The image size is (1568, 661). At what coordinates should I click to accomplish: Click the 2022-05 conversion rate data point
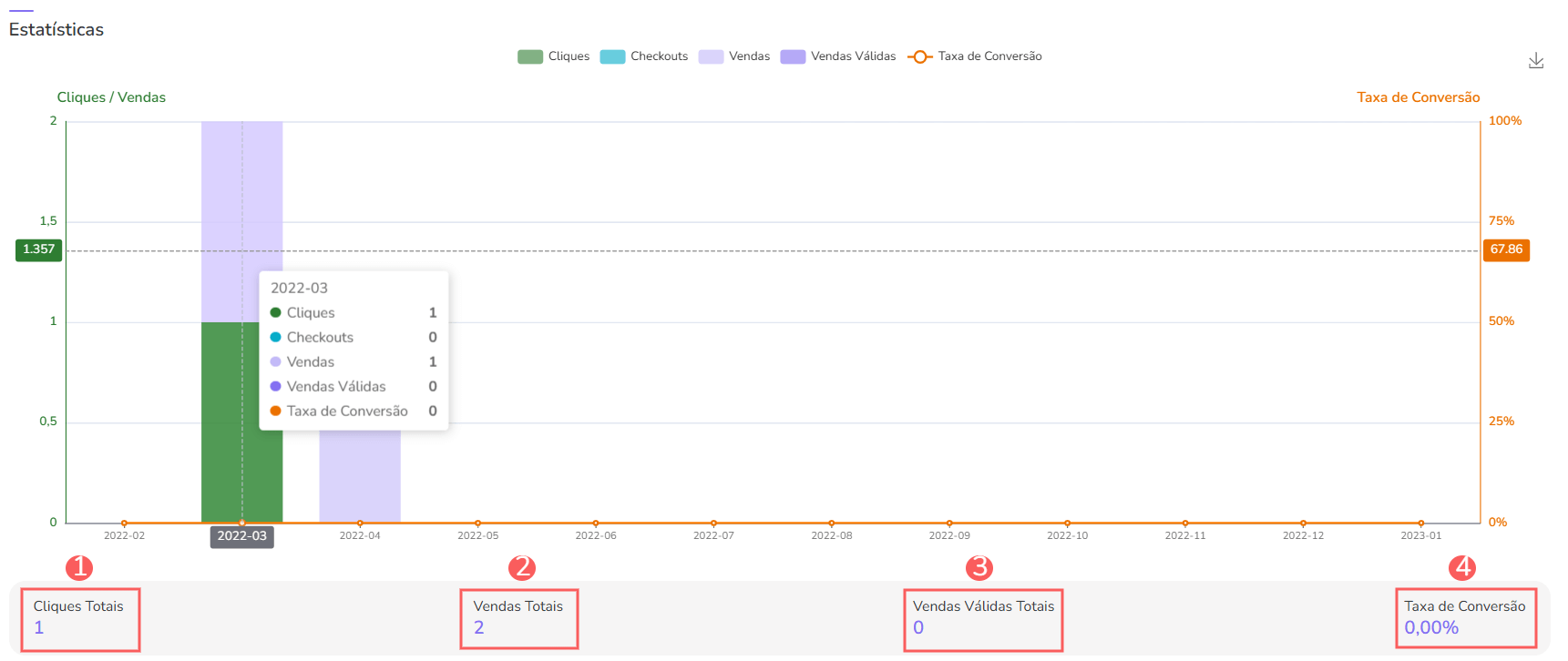(478, 523)
